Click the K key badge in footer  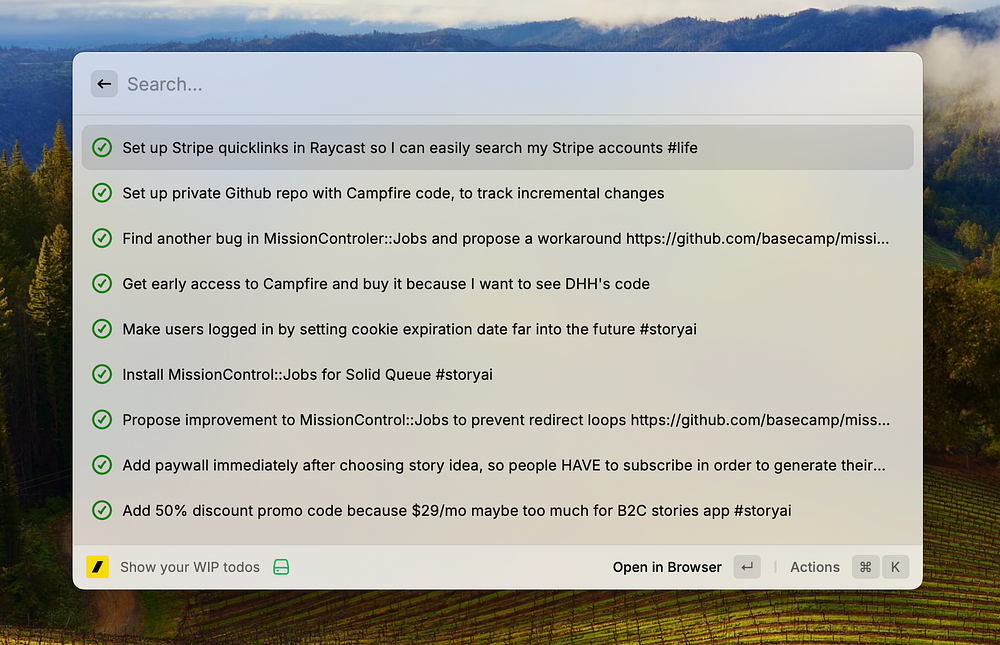pyautogui.click(x=895, y=567)
